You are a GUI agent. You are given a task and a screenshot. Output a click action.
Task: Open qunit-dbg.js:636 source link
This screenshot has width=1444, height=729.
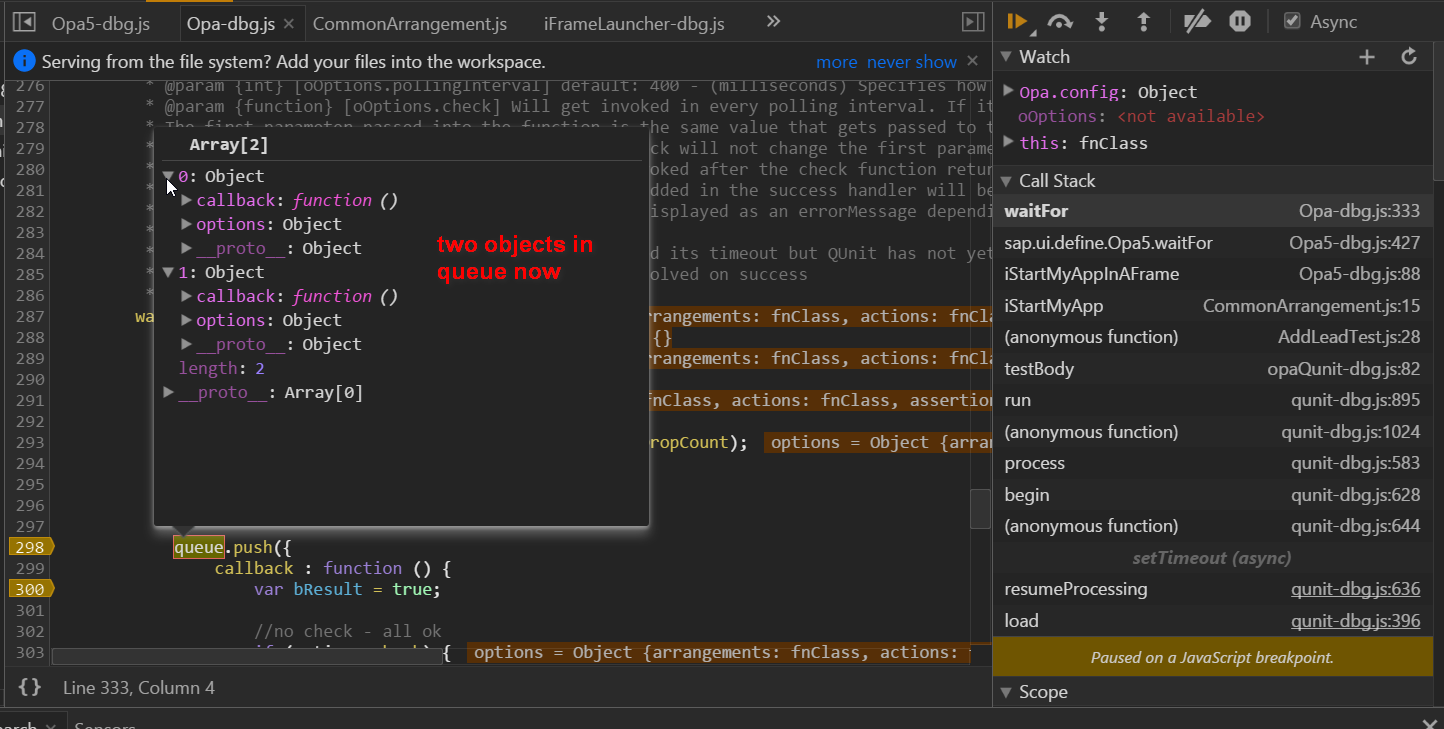(x=1355, y=589)
